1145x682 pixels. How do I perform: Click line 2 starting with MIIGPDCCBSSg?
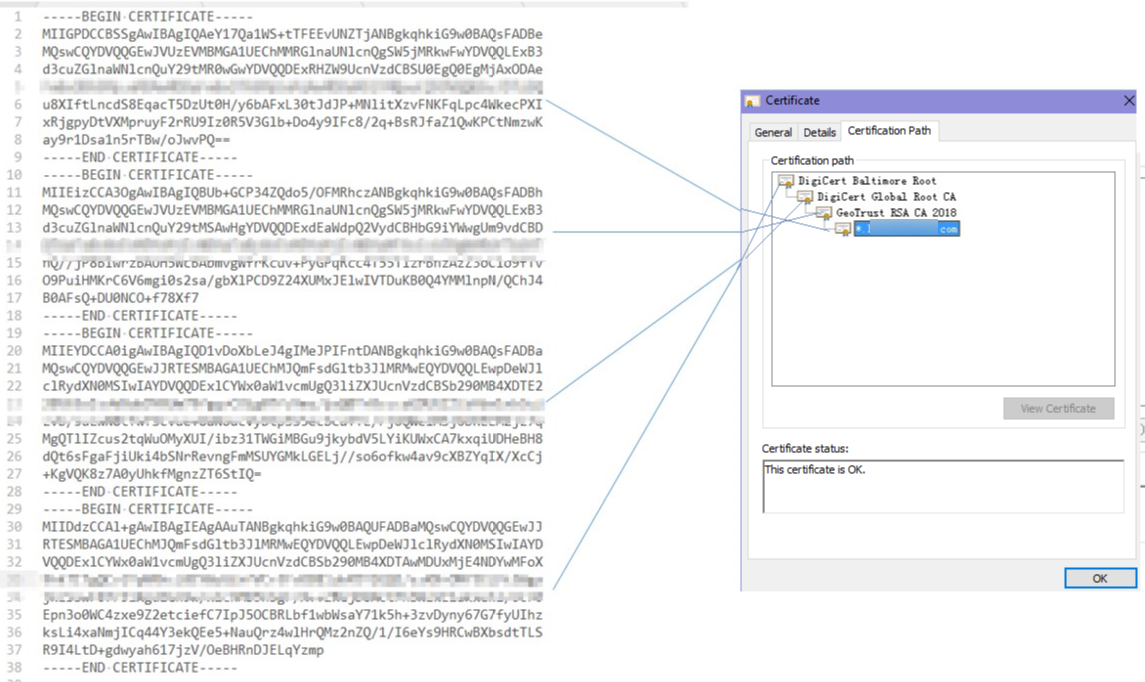(292, 34)
